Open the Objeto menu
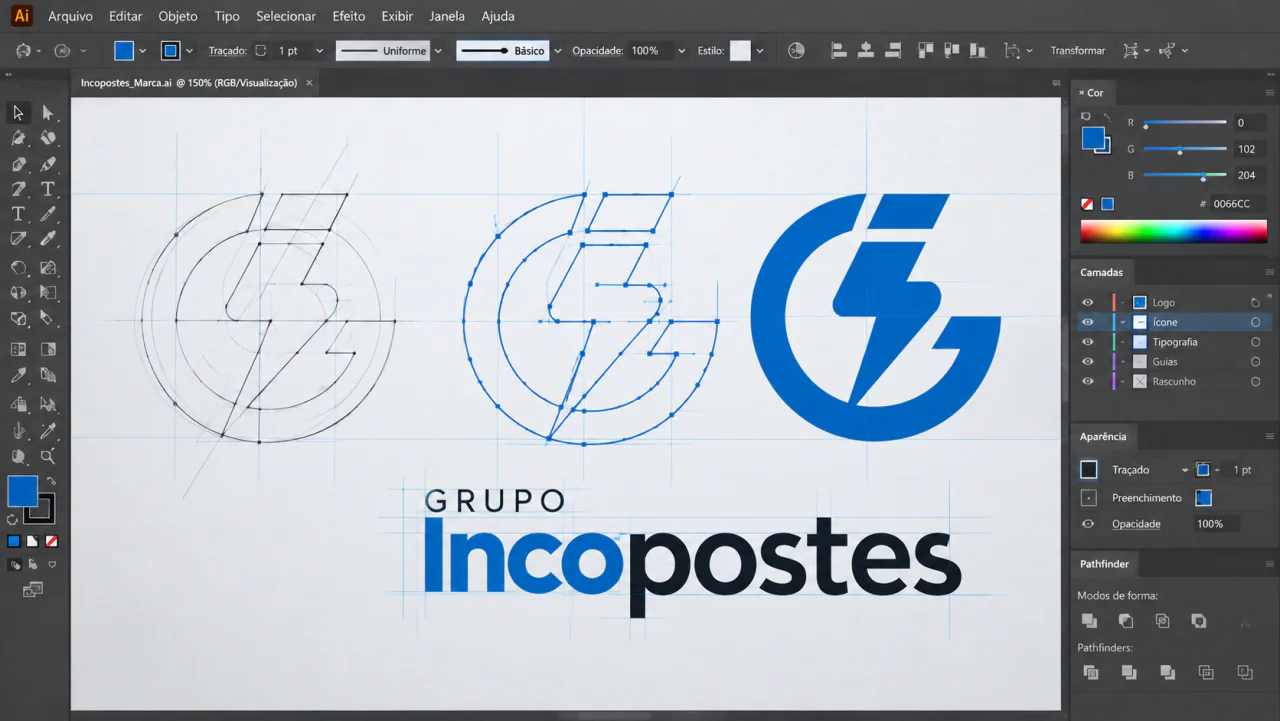Image resolution: width=1280 pixels, height=721 pixels. point(178,16)
